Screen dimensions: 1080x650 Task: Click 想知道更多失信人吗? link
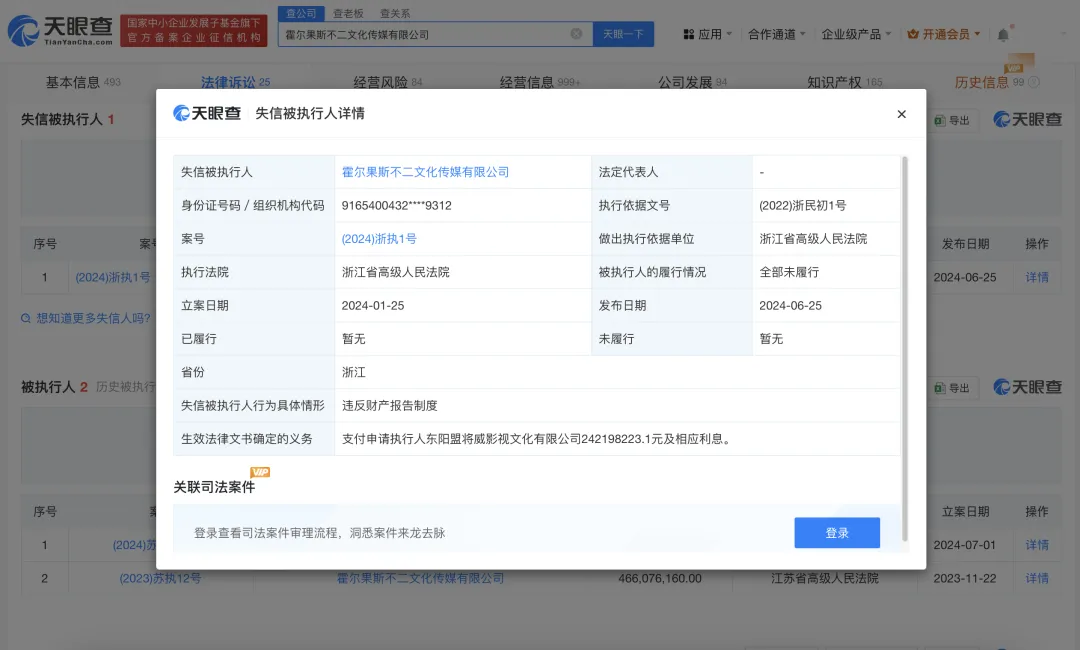(86, 318)
